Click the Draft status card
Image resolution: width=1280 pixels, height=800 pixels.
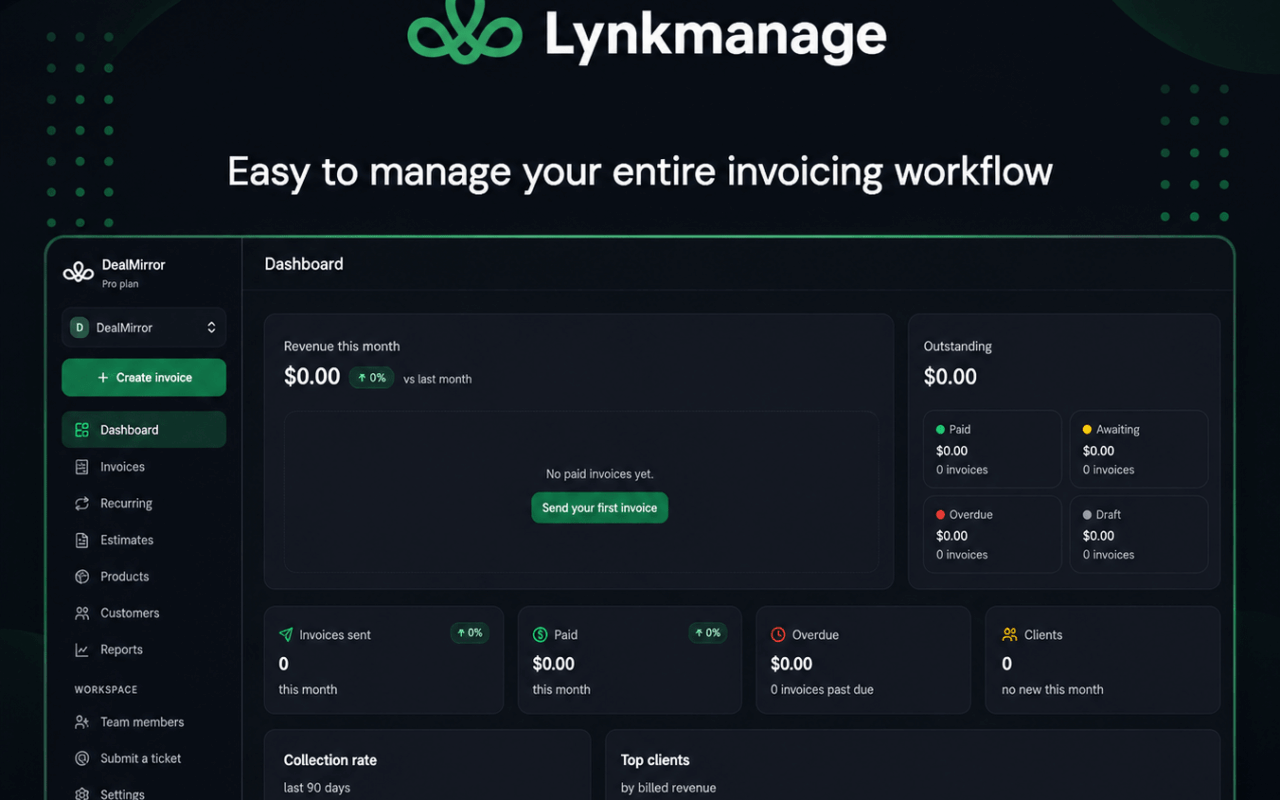[x=1139, y=534]
